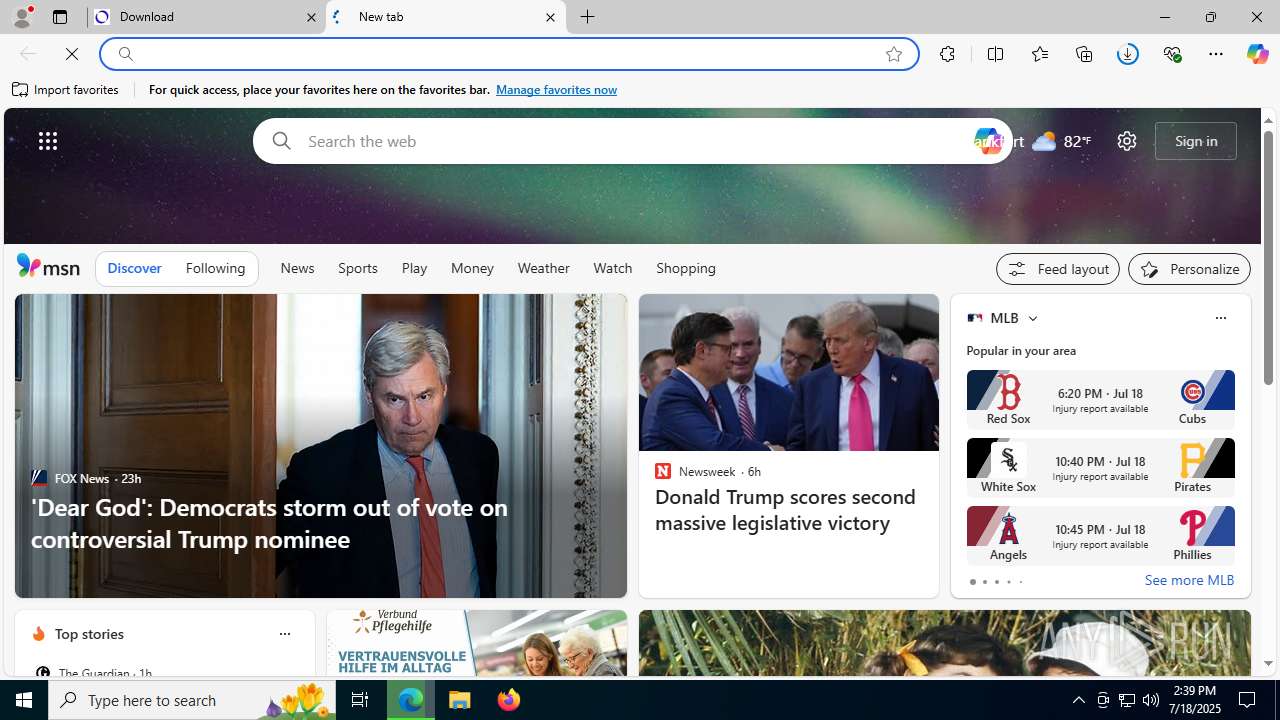The width and height of the screenshot is (1280, 720).
Task: Open a new browser tab
Action: [x=588, y=17]
